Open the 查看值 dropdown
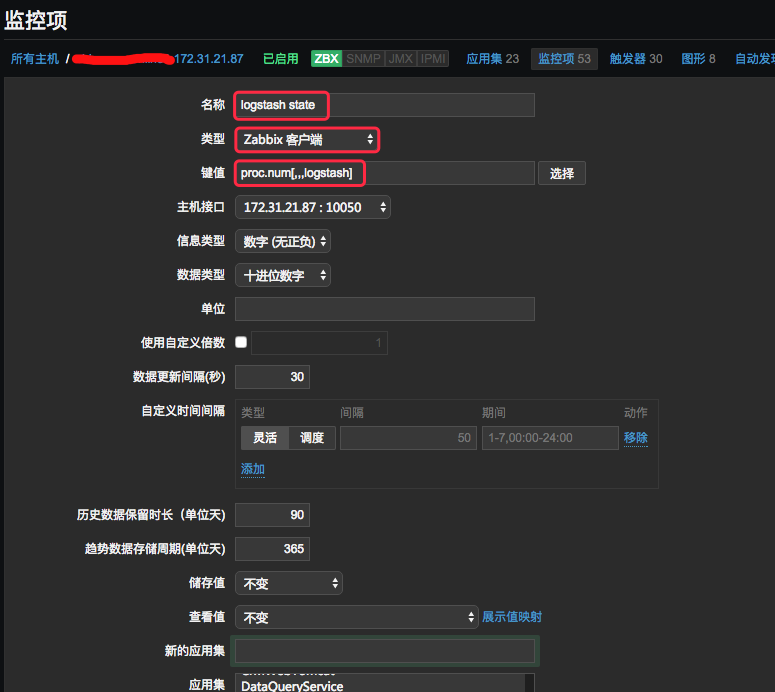This screenshot has width=775, height=692. pos(356,617)
